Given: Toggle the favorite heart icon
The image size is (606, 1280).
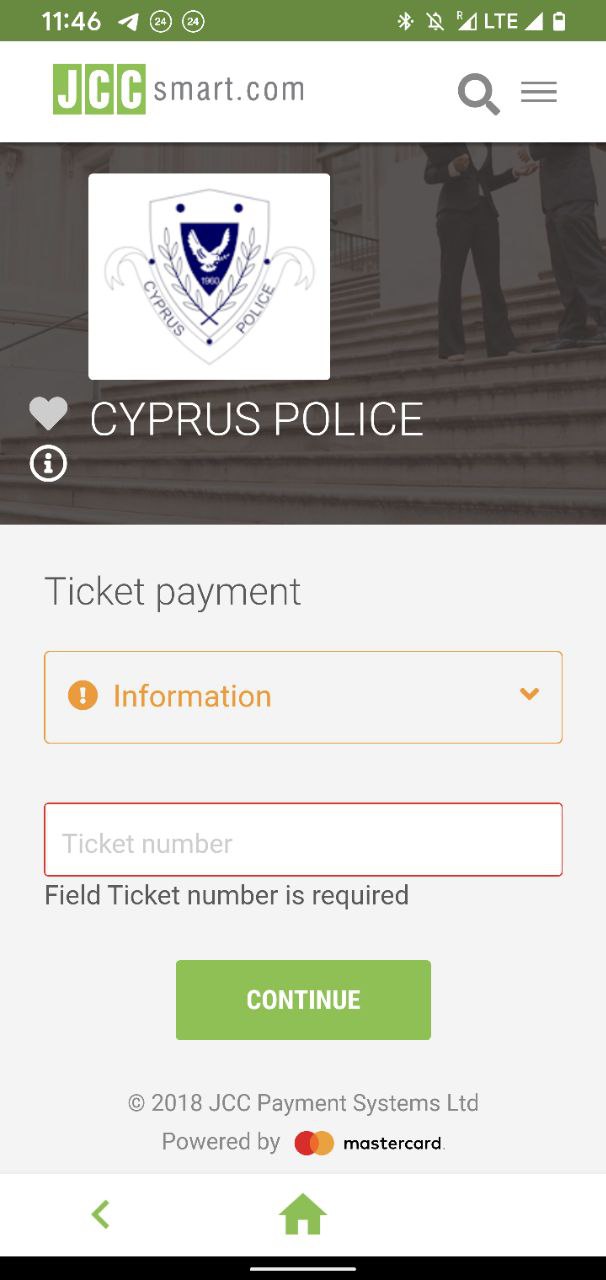Looking at the screenshot, I should click(x=48, y=413).
